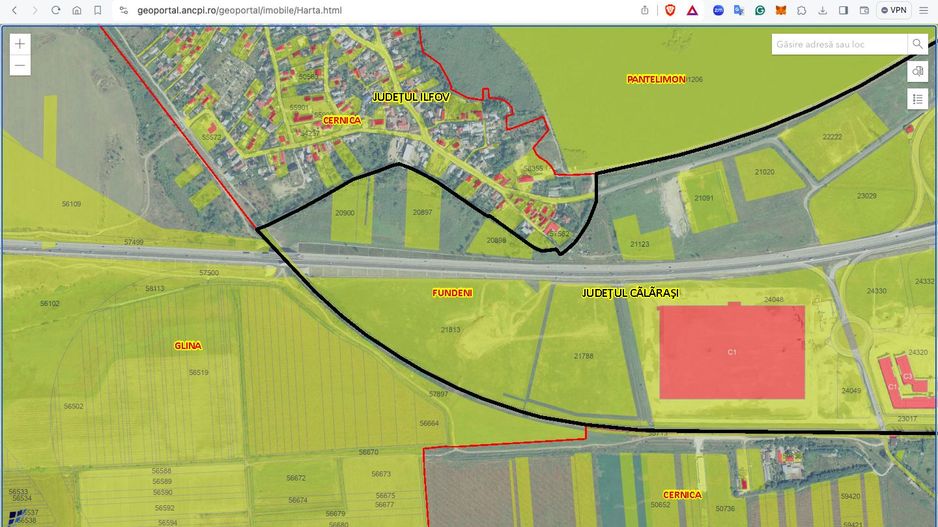The height and width of the screenshot is (527, 938).
Task: Click parcel 56664 on the map
Action: pos(429,424)
